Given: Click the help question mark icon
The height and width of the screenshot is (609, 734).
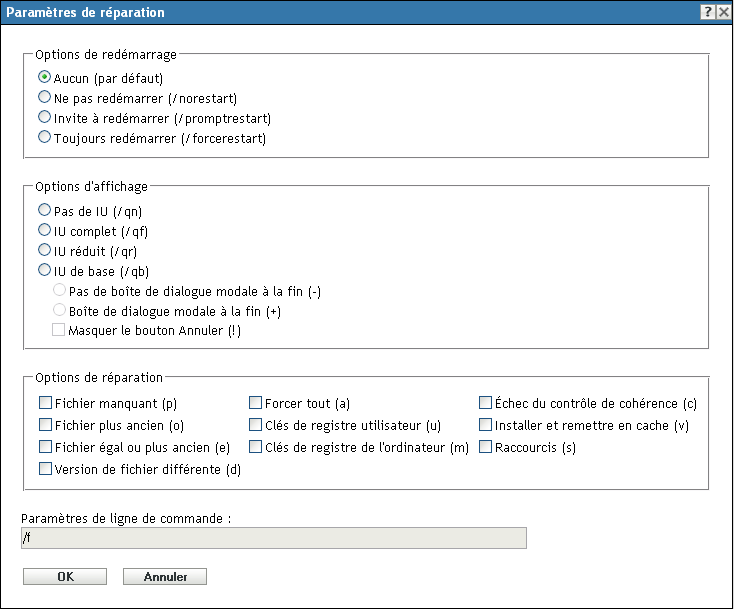Looking at the screenshot, I should coord(707,12).
